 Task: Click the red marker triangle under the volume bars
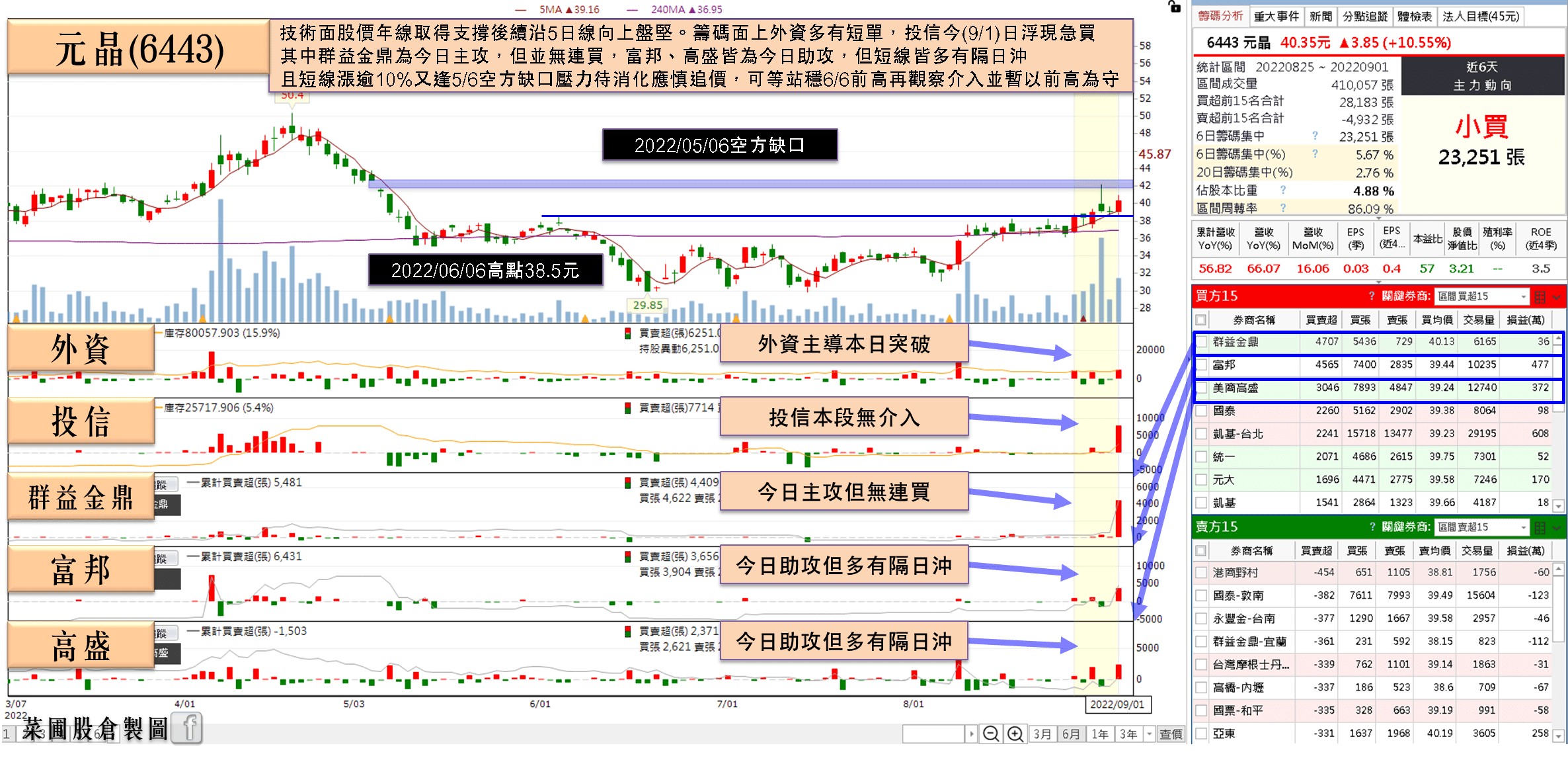pos(1083,319)
